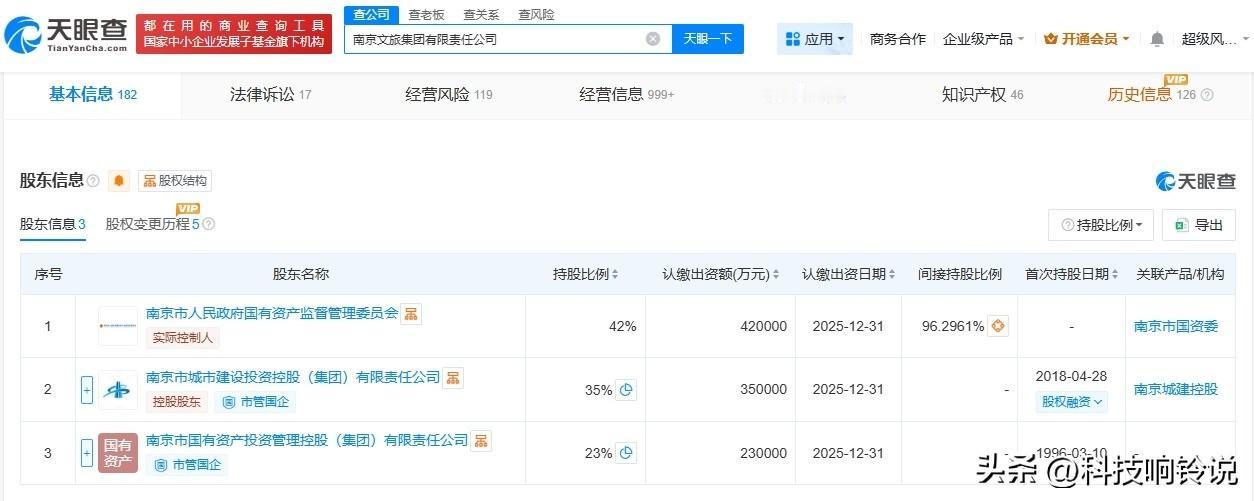This screenshot has height=501, width=1254.
Task: Select the 350000 subscribed capital cell
Action: tap(763, 390)
